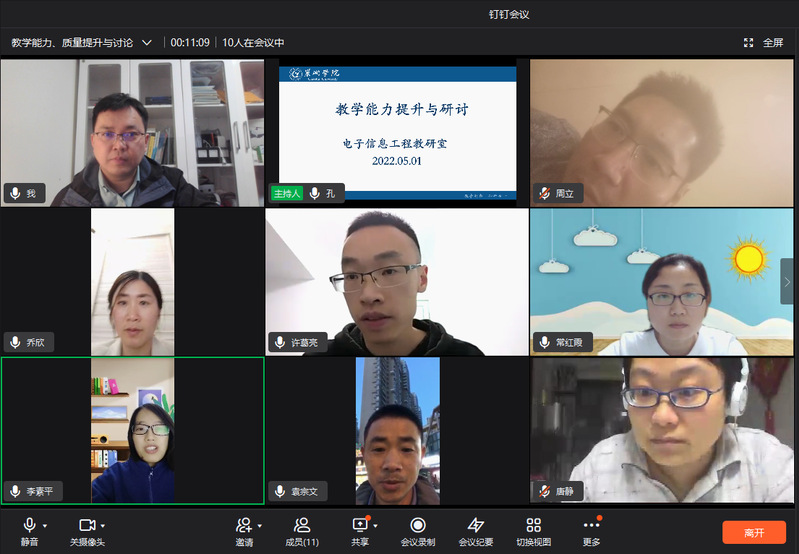
Task: Click the right-edge next page arrow
Action: click(787, 281)
